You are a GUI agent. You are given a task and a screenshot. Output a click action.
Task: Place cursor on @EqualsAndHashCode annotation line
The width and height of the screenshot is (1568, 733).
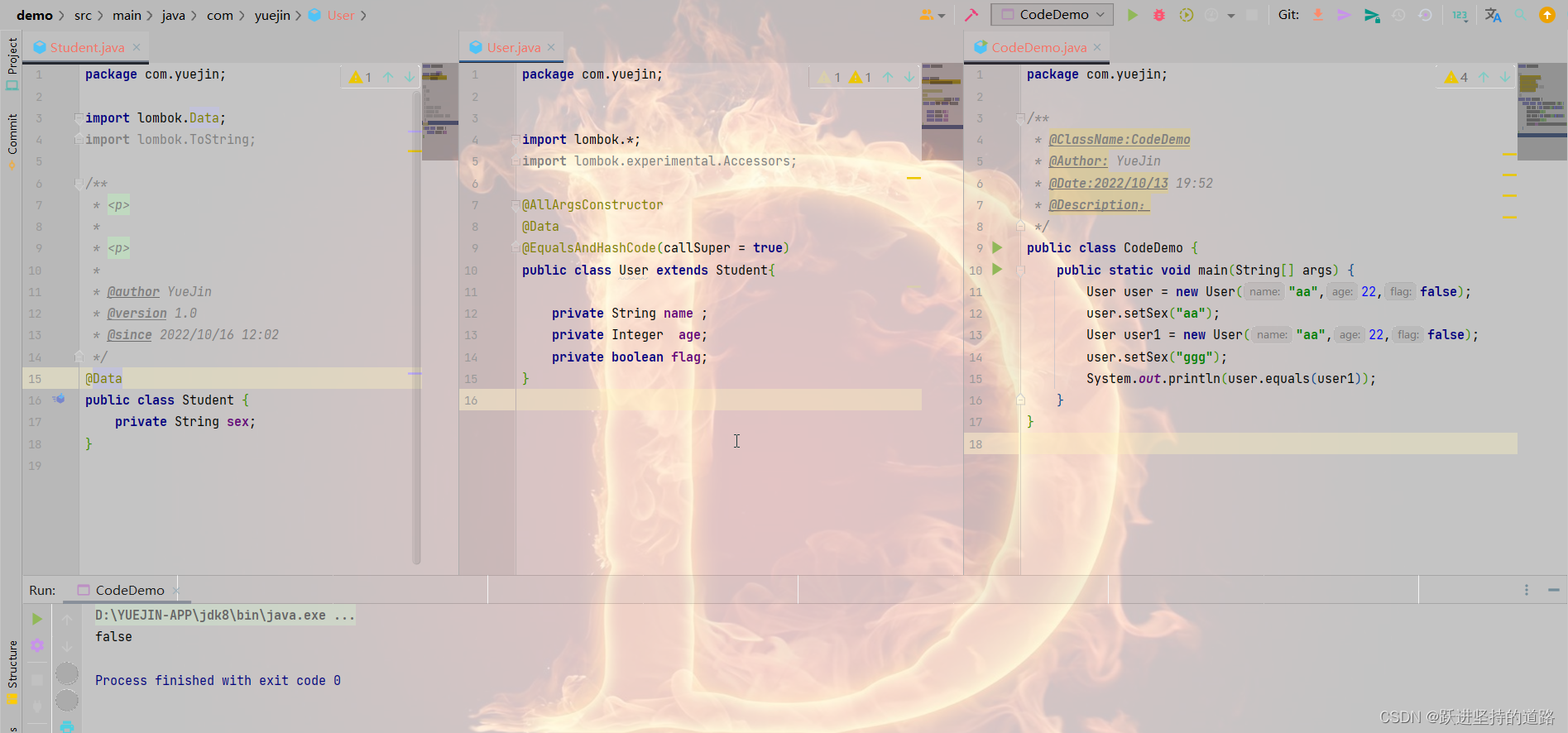click(655, 247)
